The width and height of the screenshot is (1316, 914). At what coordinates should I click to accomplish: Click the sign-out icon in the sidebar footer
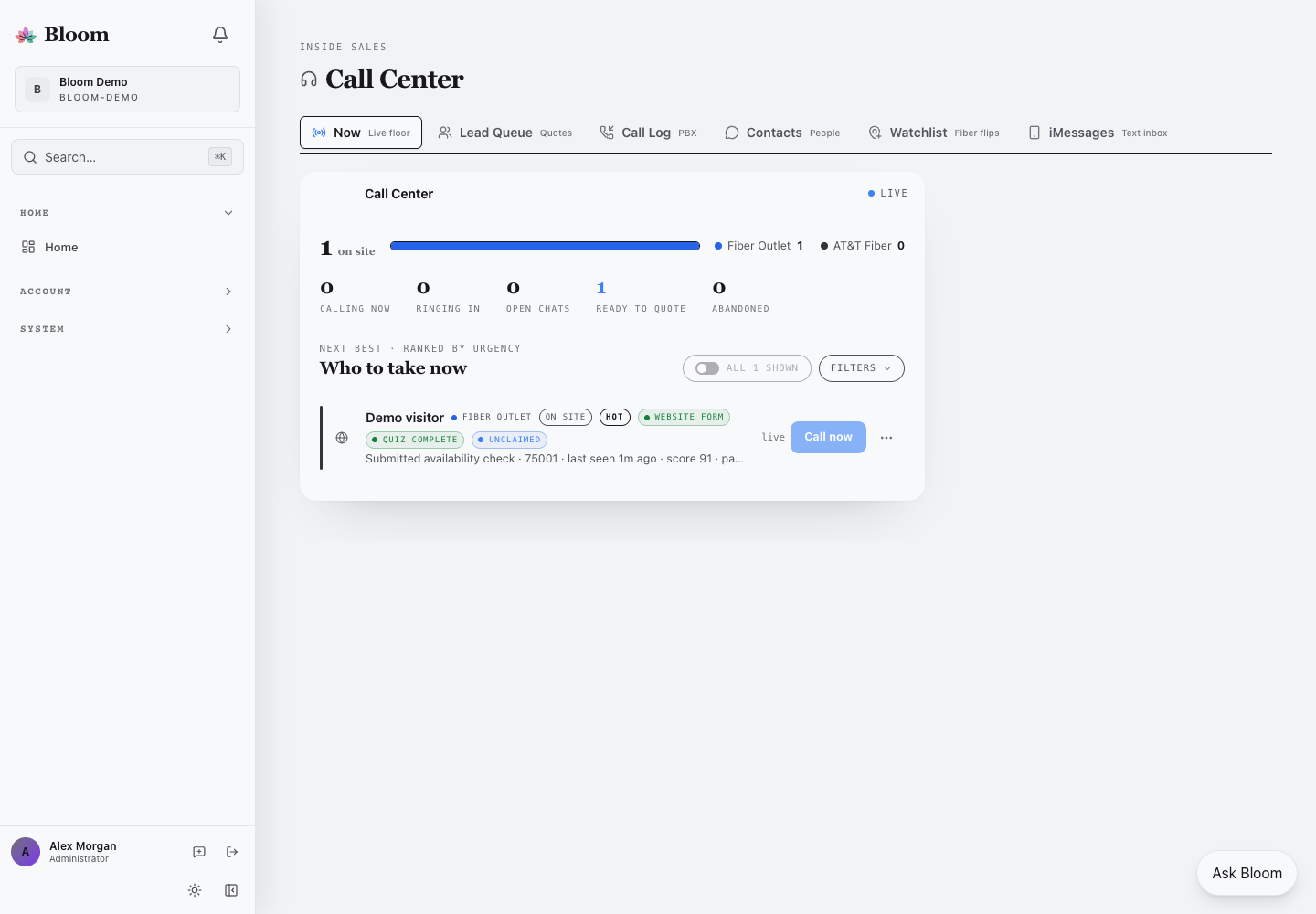coord(232,852)
